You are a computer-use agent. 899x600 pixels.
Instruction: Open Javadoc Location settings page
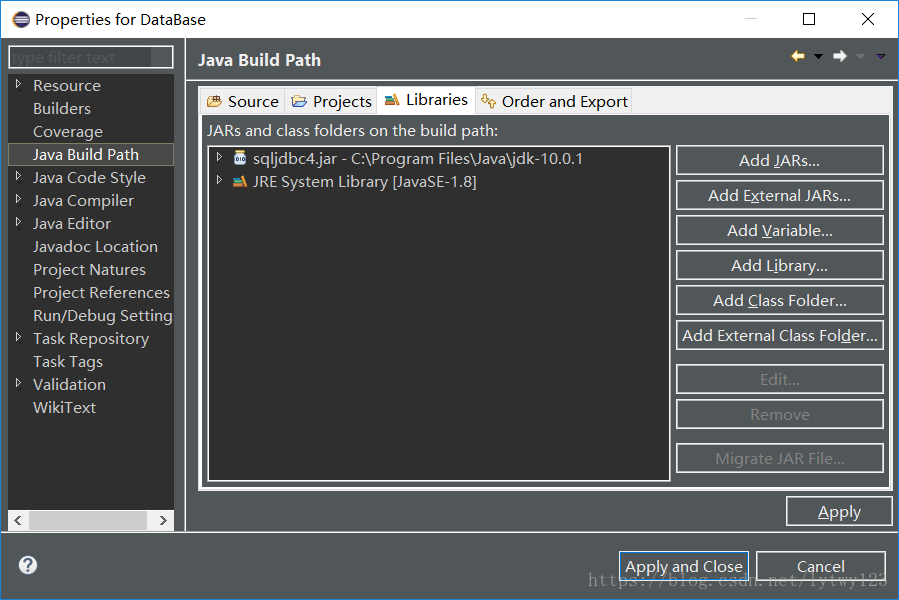95,246
